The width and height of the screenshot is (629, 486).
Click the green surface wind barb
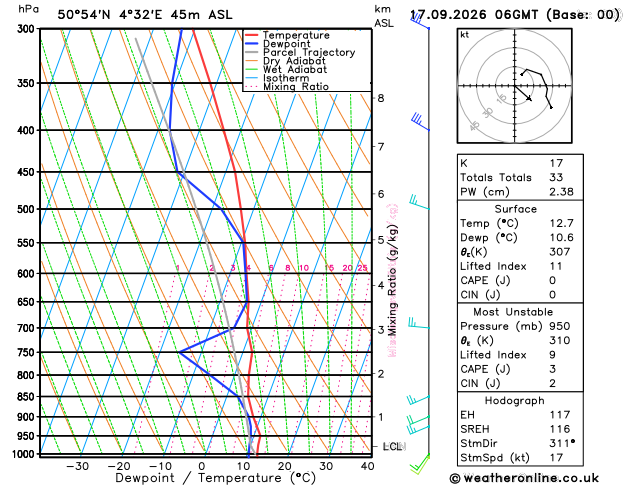point(420,464)
